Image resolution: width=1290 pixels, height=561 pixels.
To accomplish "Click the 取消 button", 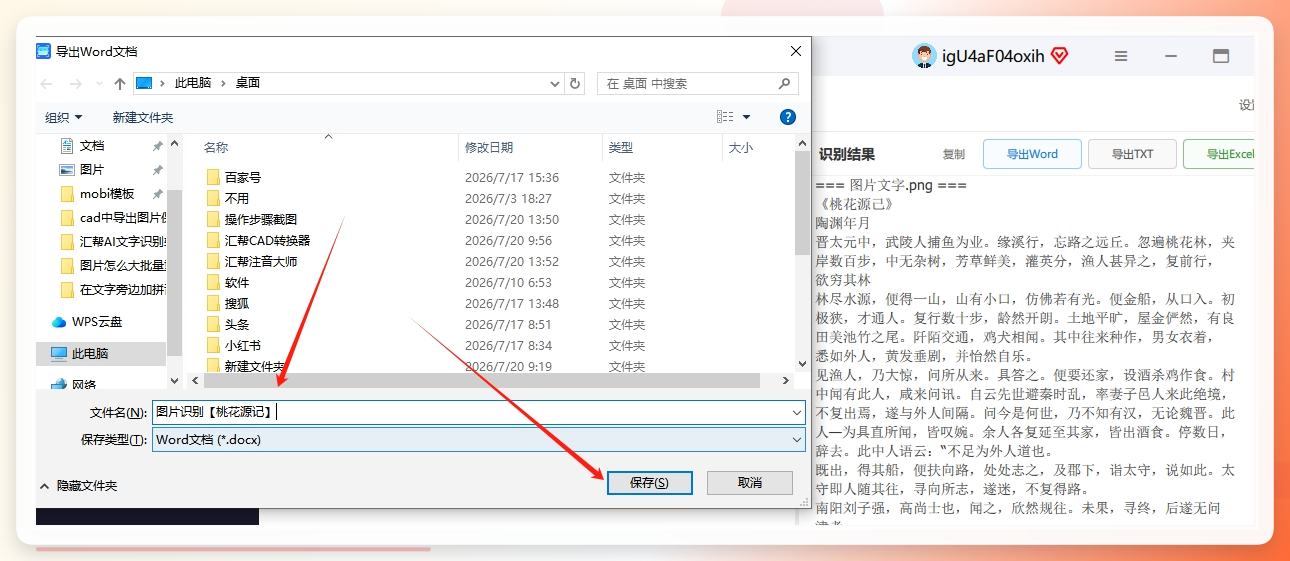I will [x=750, y=483].
